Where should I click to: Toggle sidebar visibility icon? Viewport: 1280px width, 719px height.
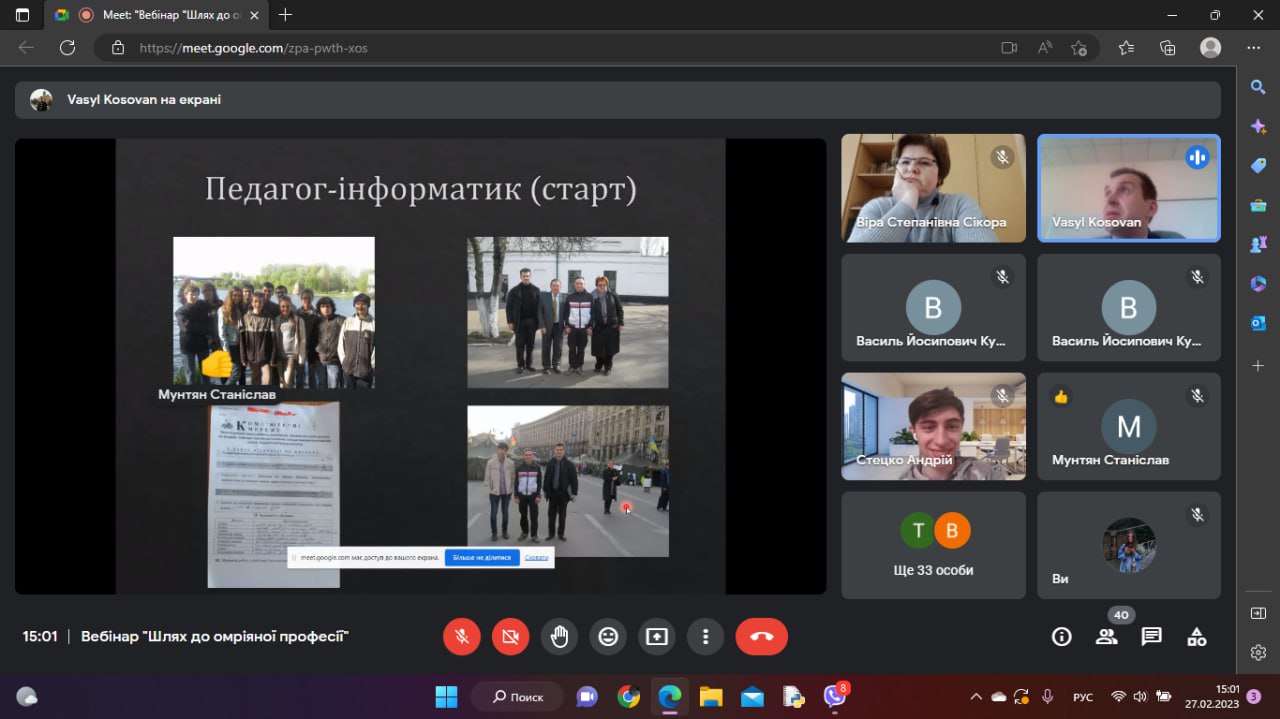(x=1258, y=613)
